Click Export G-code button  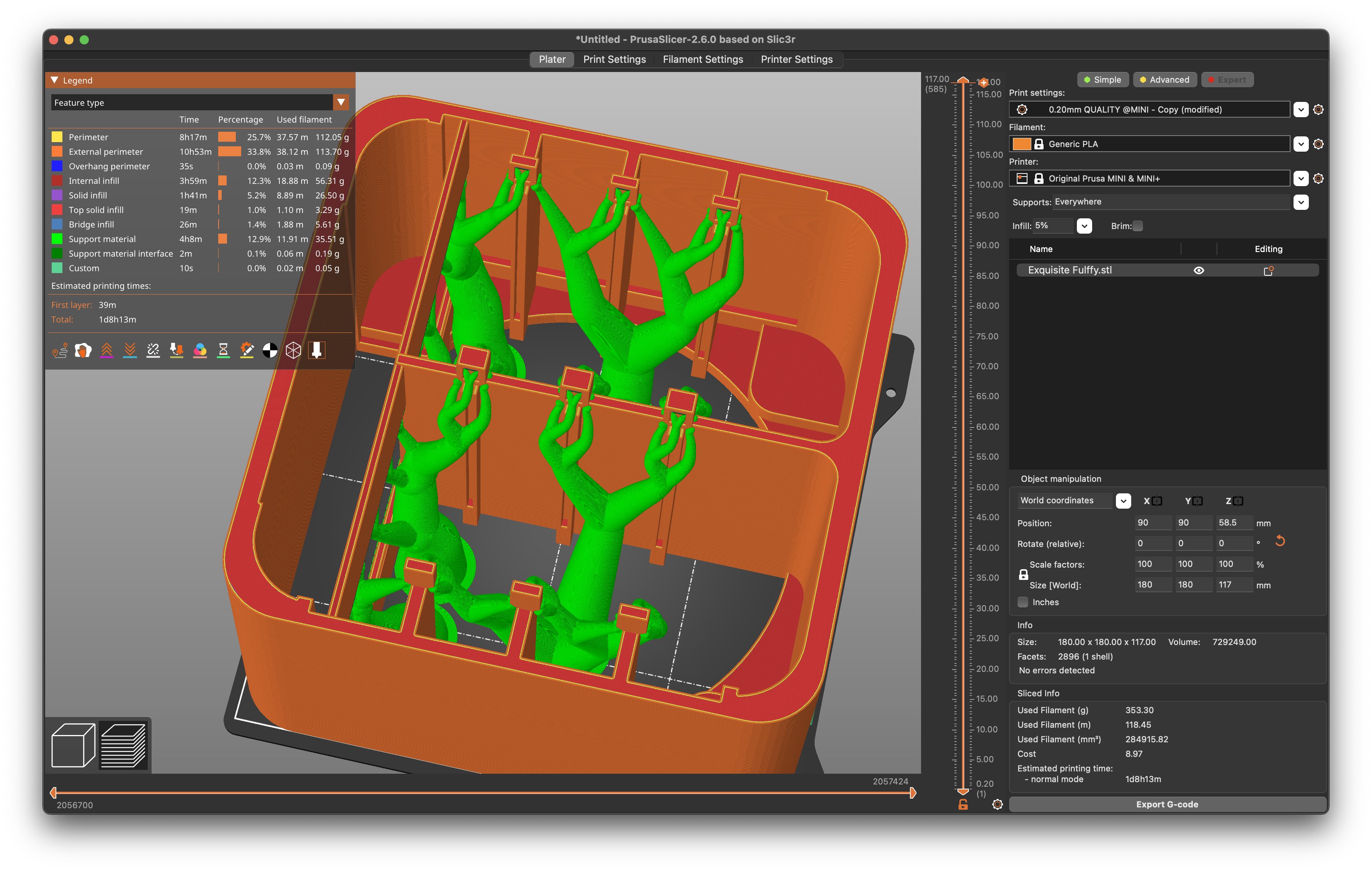[1167, 804]
